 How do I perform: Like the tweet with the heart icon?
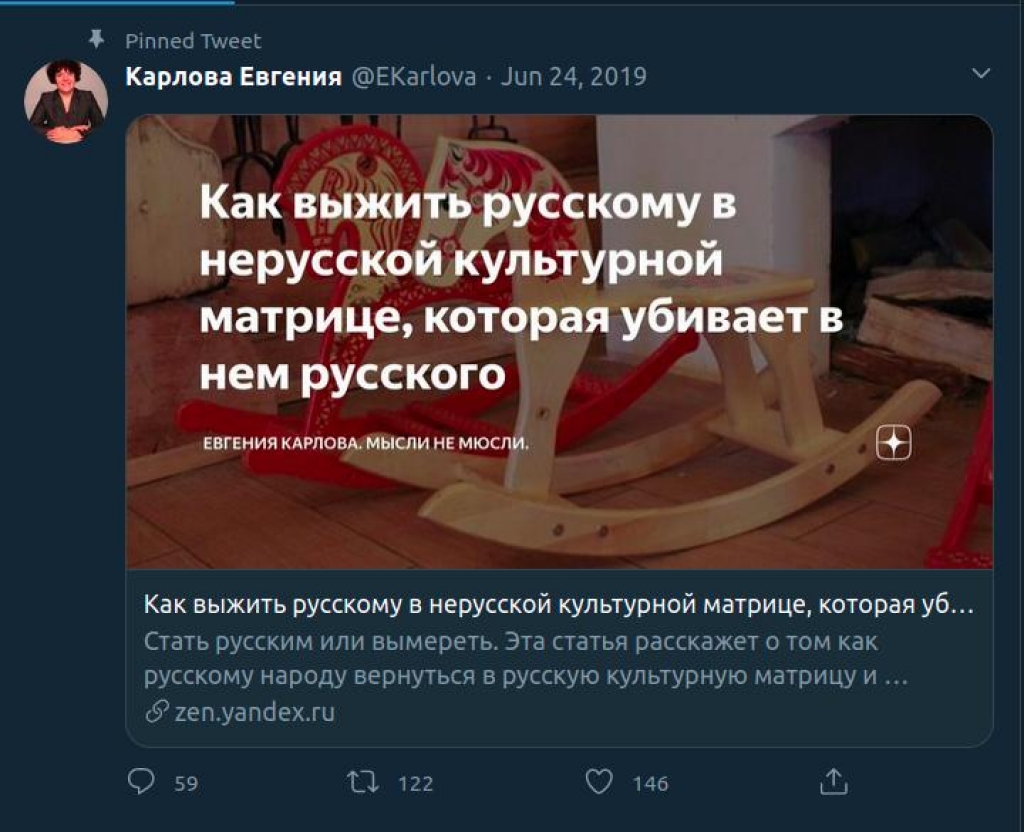[x=599, y=782]
